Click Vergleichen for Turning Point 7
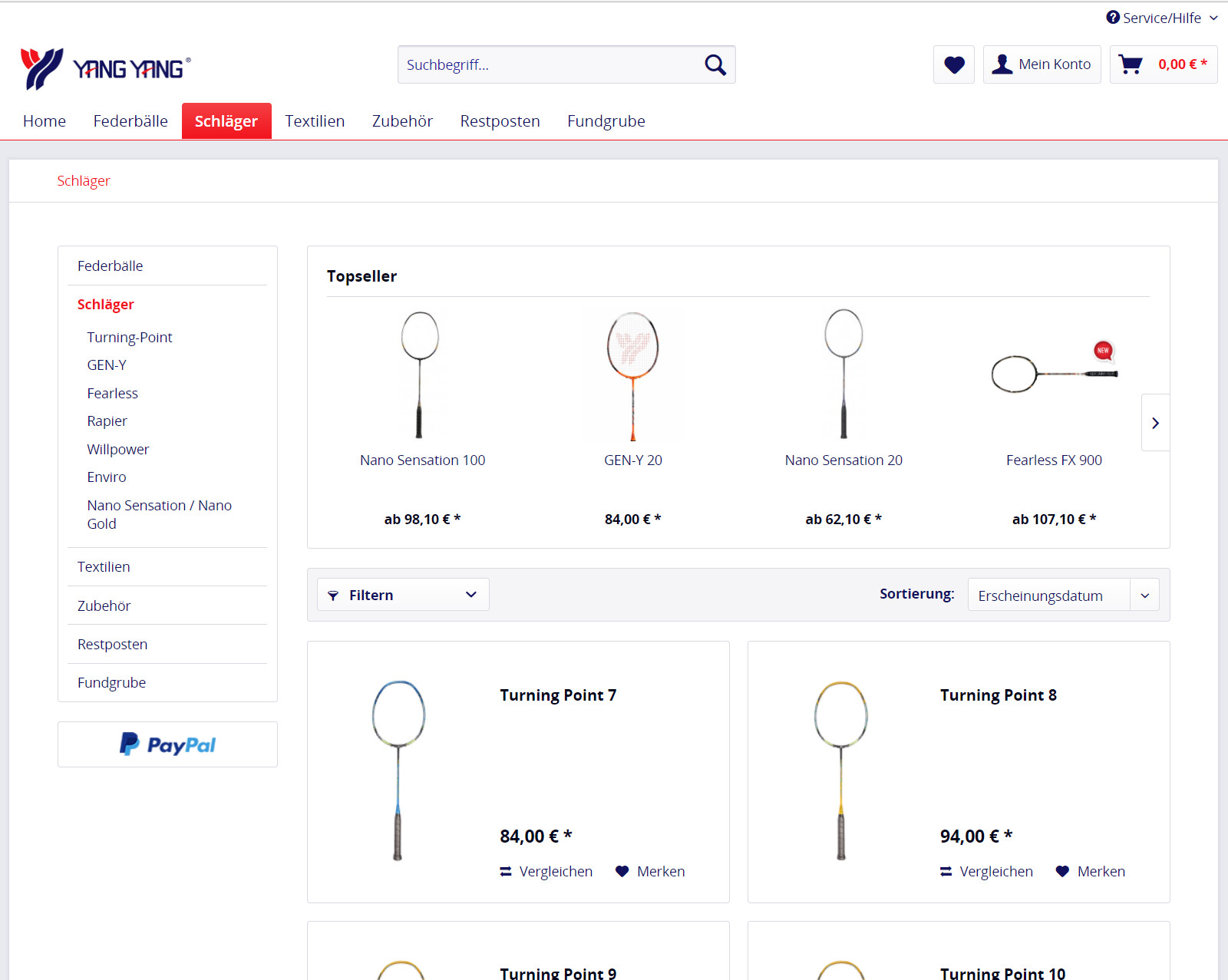This screenshot has height=980, width=1228. tap(546, 871)
